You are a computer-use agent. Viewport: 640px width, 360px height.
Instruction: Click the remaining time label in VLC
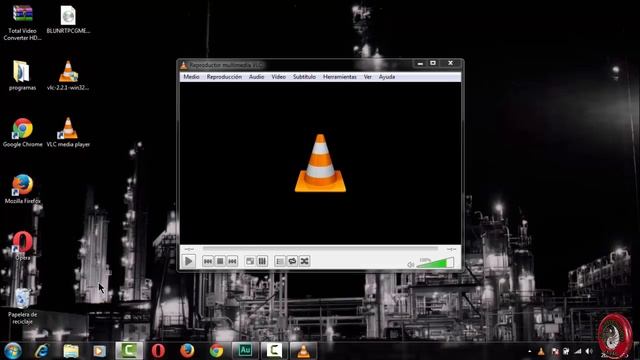click(x=451, y=249)
